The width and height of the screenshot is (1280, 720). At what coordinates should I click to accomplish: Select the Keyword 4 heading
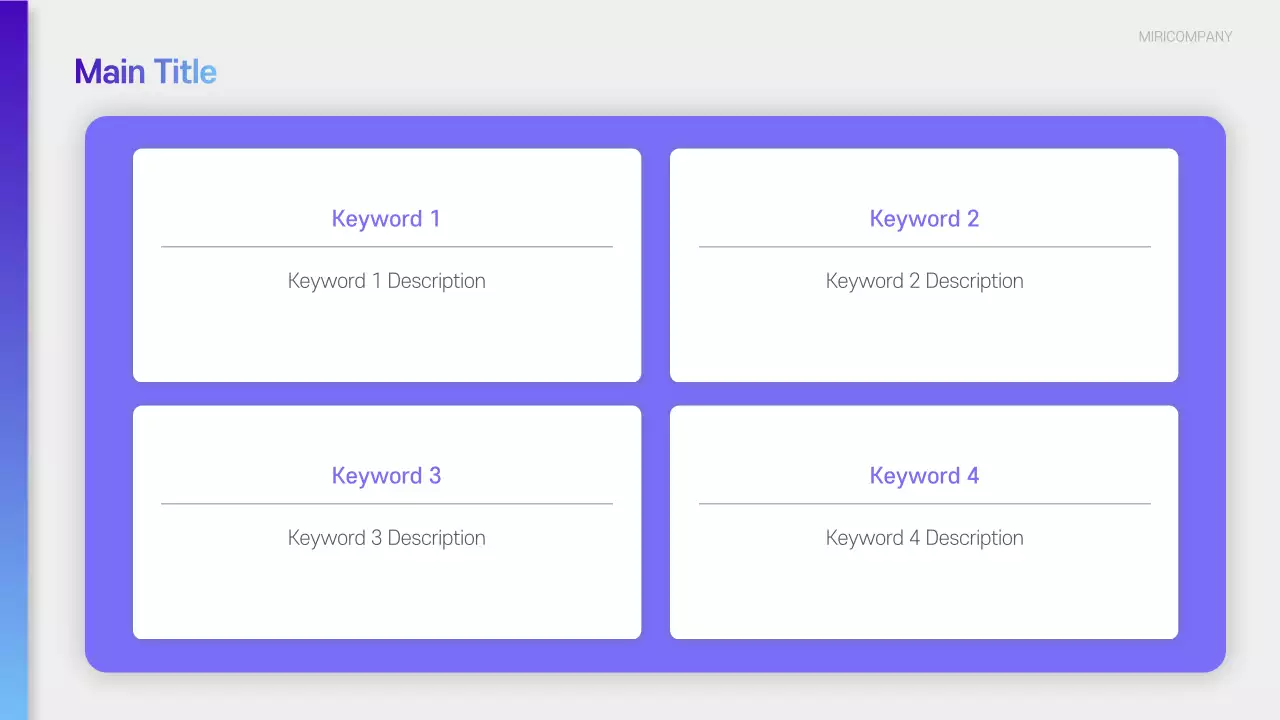coord(924,476)
